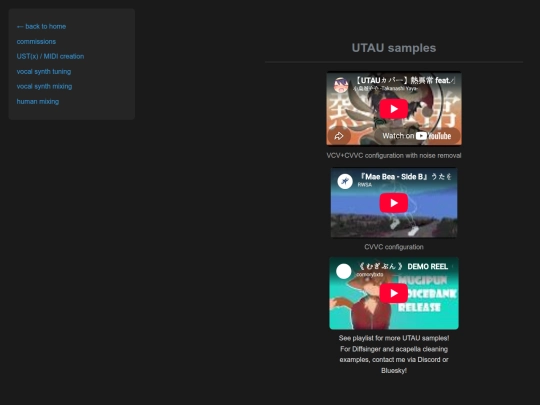Click the UTAU cover video title text
Screen dimensions: 540x405
coord(405,81)
